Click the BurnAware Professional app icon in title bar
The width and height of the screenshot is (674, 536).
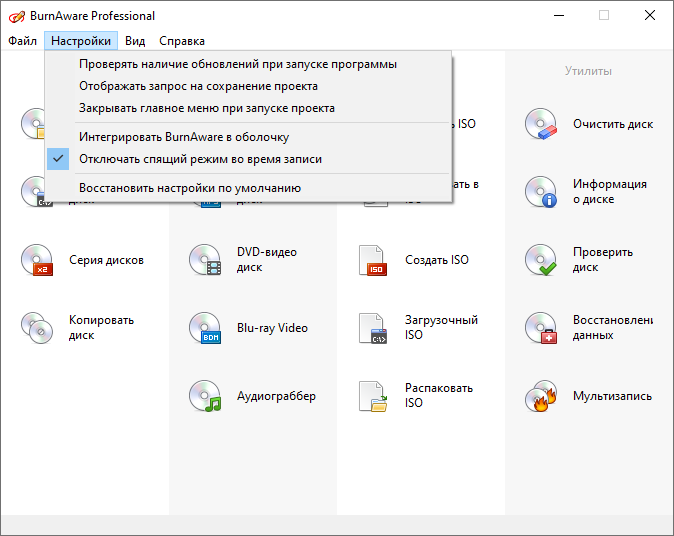[17, 16]
